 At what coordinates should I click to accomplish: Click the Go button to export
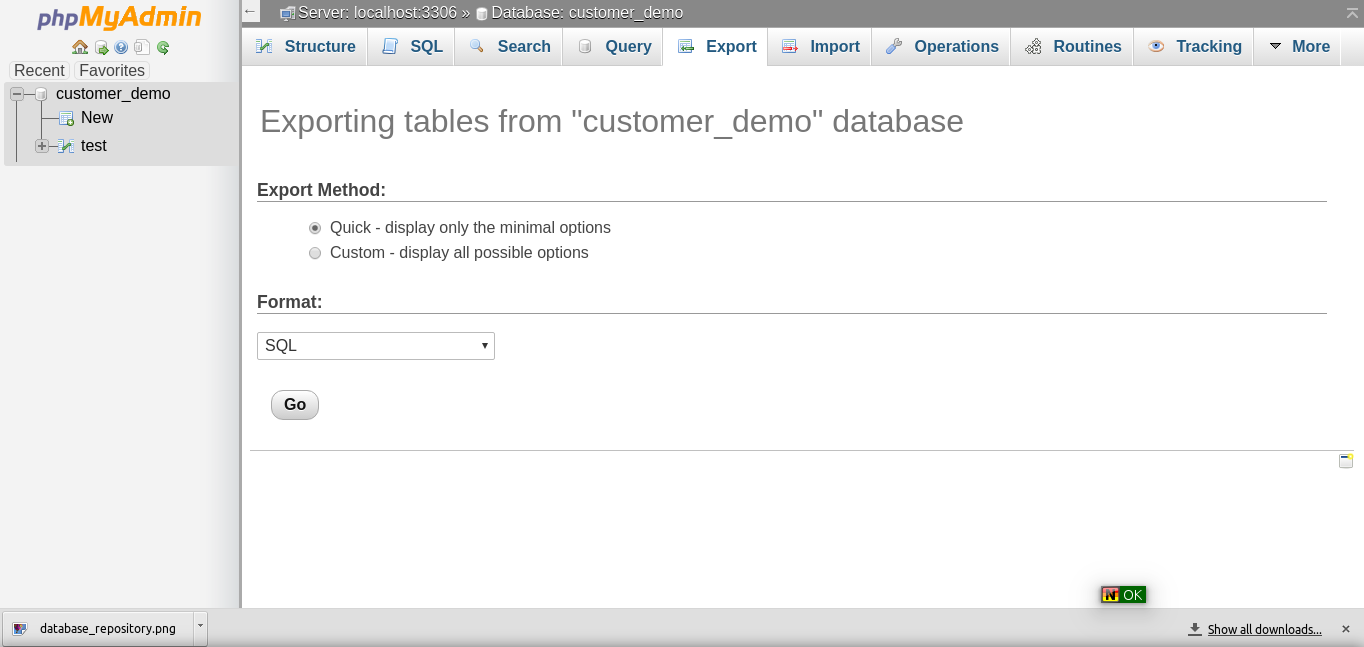pyautogui.click(x=295, y=405)
